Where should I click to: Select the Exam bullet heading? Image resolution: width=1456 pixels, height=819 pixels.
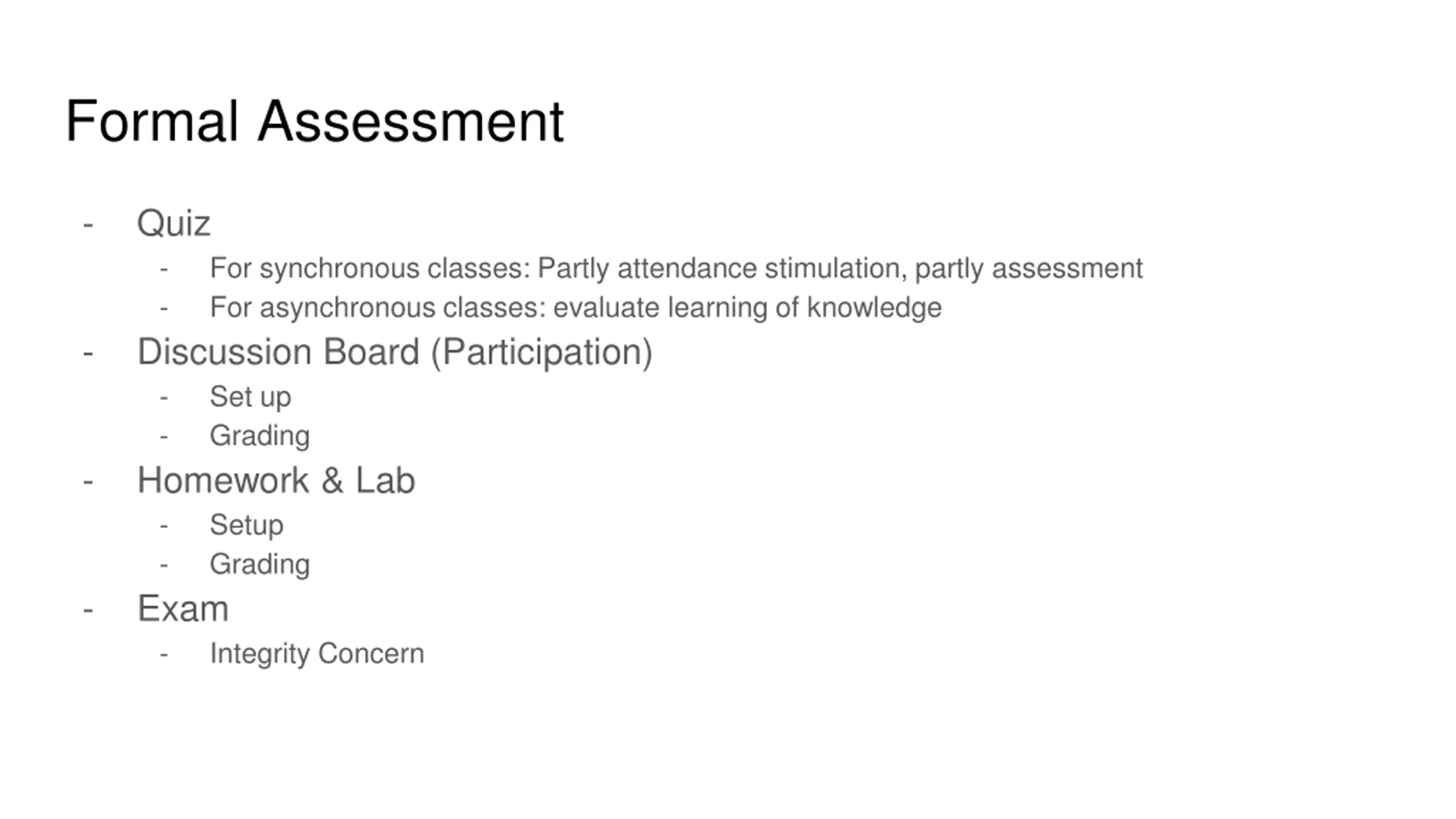click(x=183, y=609)
